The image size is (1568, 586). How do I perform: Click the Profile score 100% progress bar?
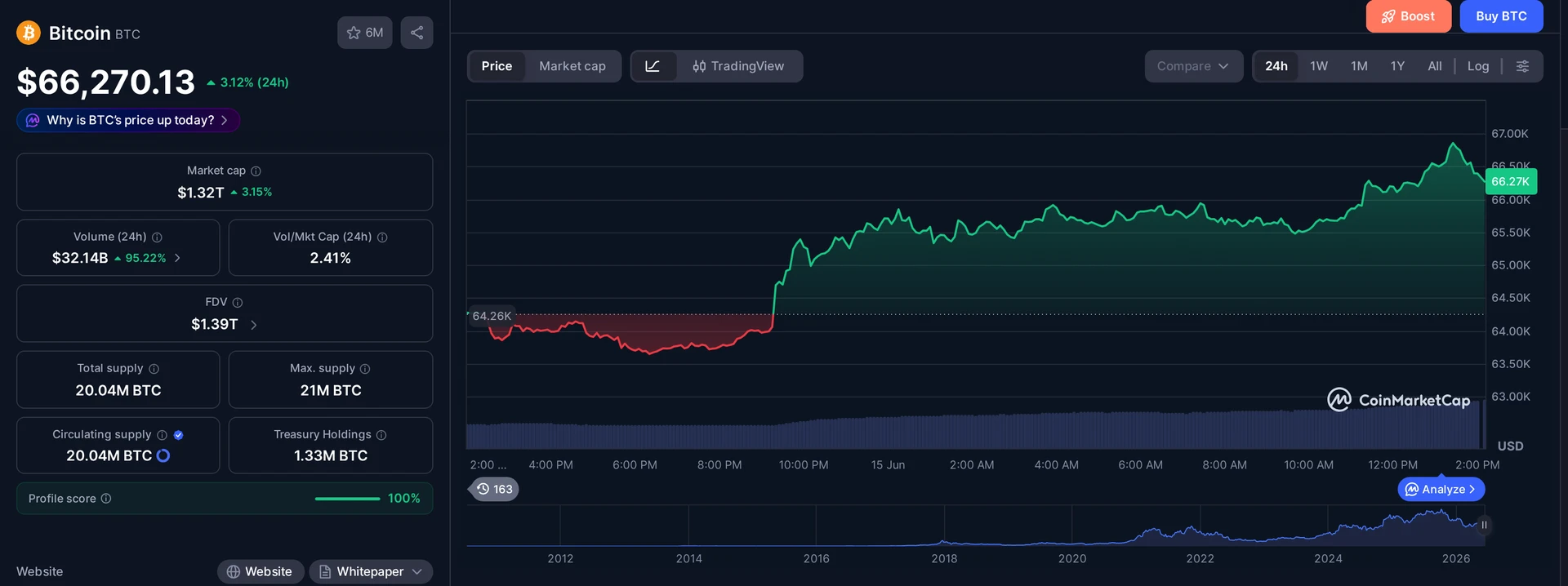pyautogui.click(x=347, y=499)
